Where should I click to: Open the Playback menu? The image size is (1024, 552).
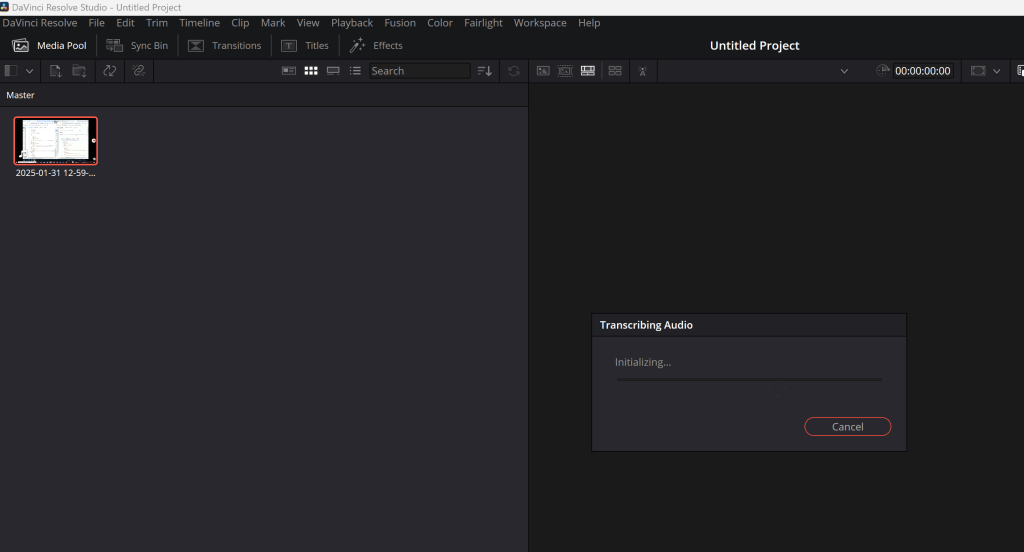pos(352,23)
